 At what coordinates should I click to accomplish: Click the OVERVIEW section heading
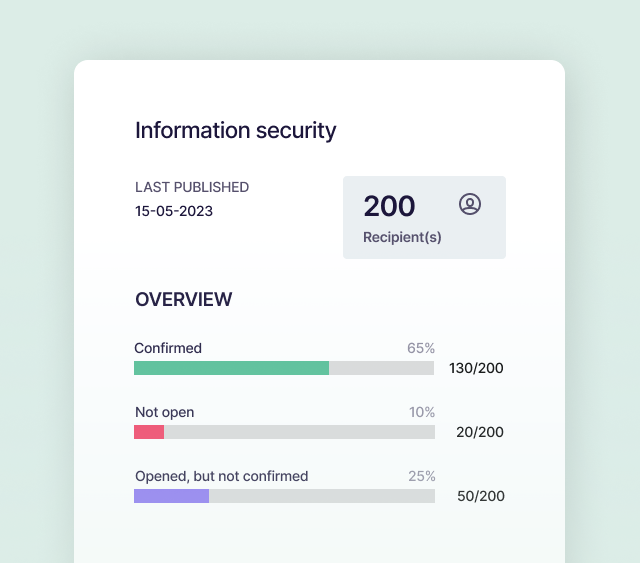pyautogui.click(x=184, y=299)
